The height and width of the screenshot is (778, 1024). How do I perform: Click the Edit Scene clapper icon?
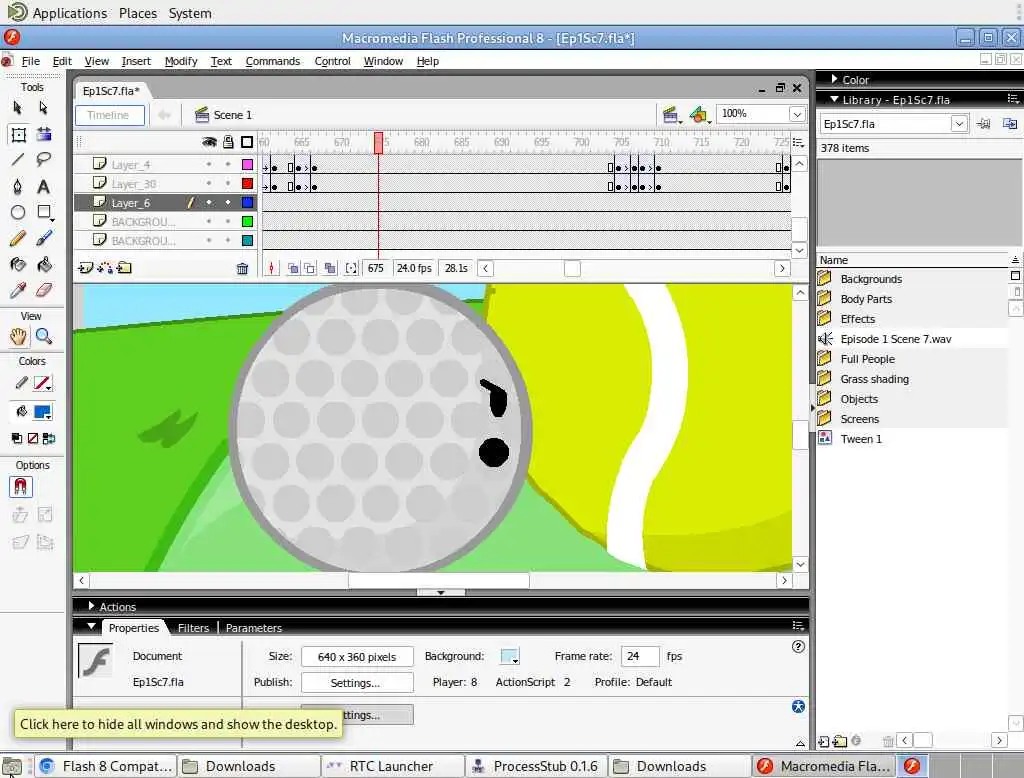click(x=671, y=115)
